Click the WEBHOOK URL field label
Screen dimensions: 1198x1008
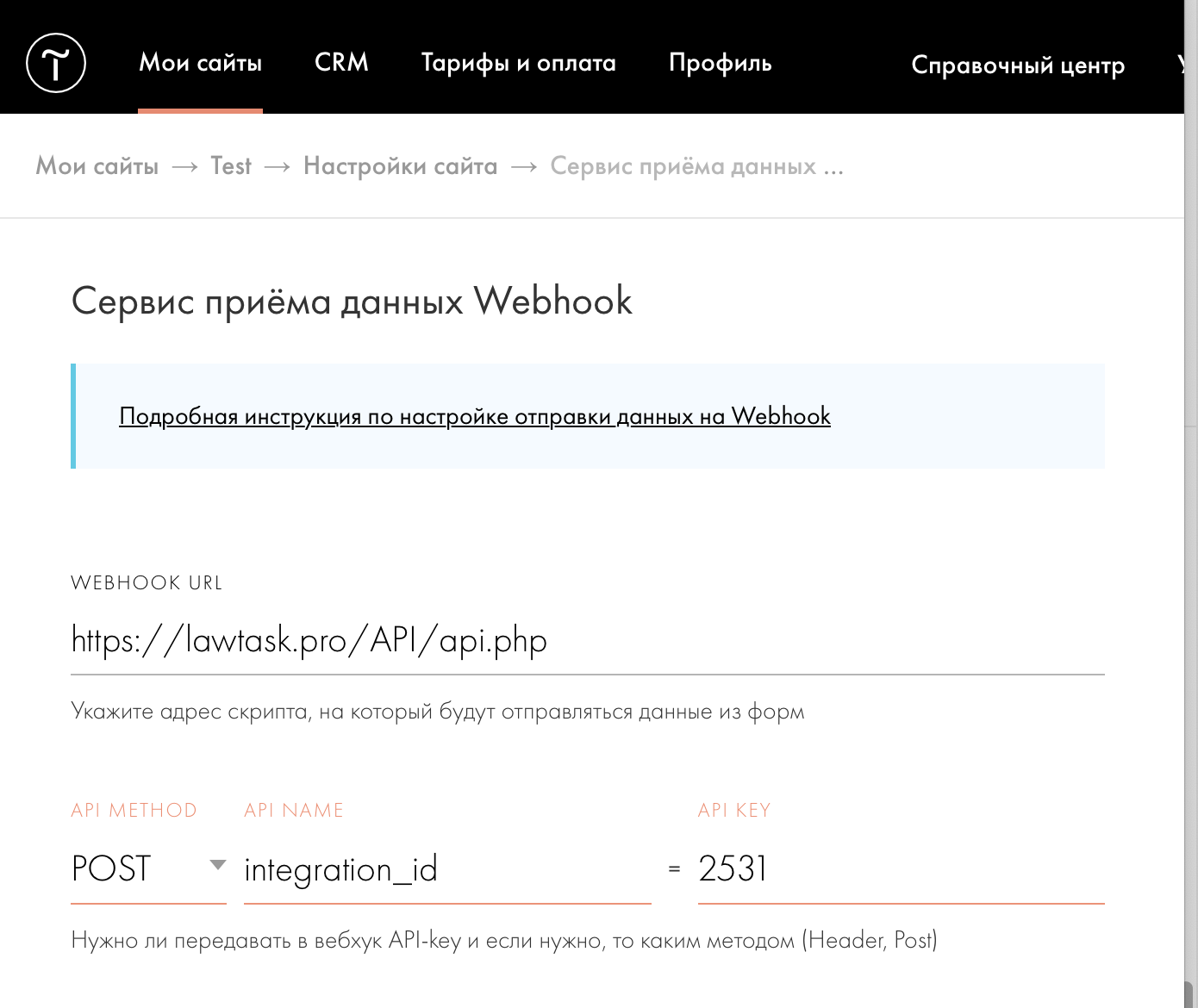147,583
